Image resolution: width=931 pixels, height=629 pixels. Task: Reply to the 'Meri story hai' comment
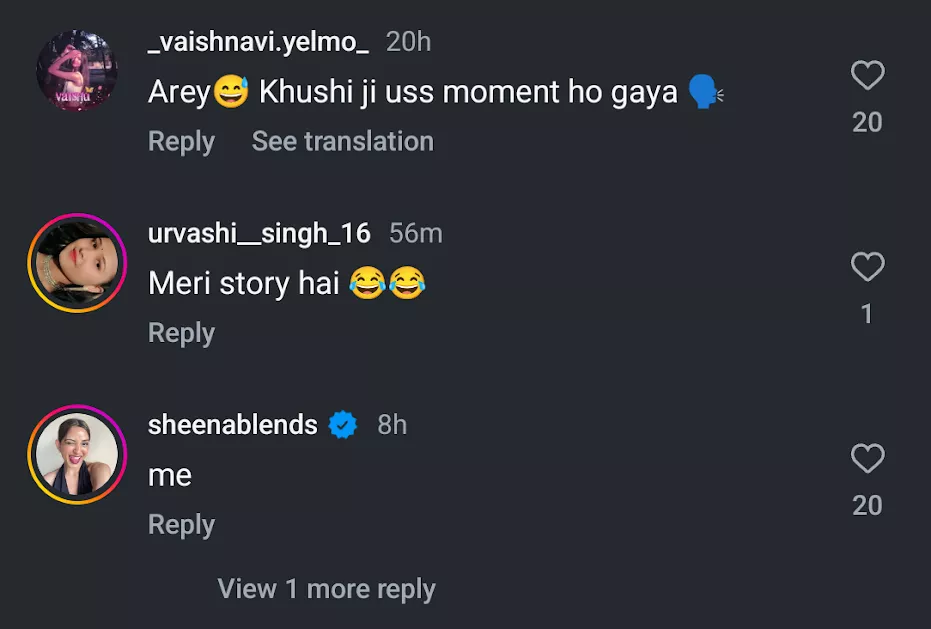click(x=181, y=333)
